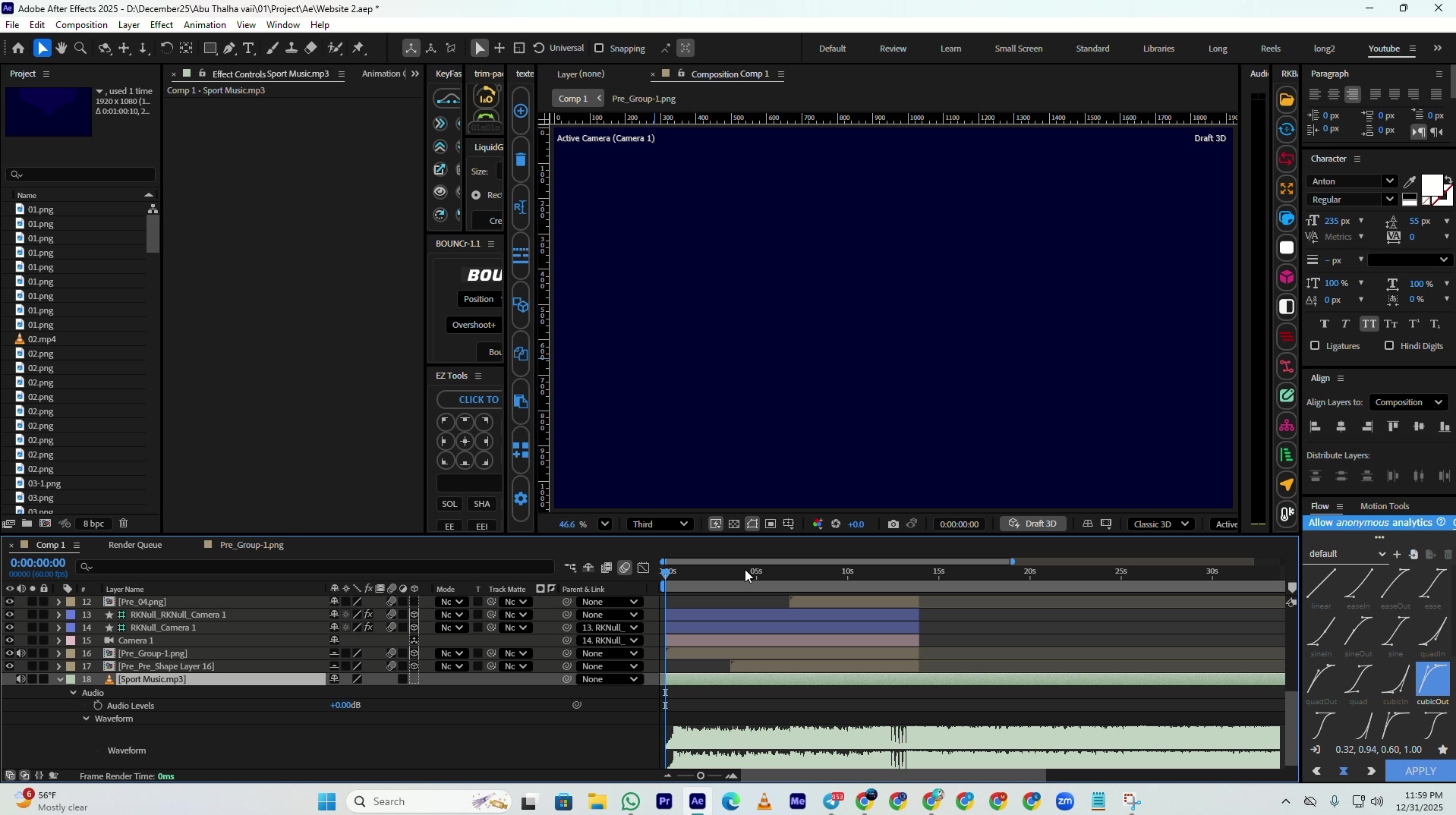Switch to the Render Queue tab
This screenshot has width=1456, height=815.
pos(135,546)
